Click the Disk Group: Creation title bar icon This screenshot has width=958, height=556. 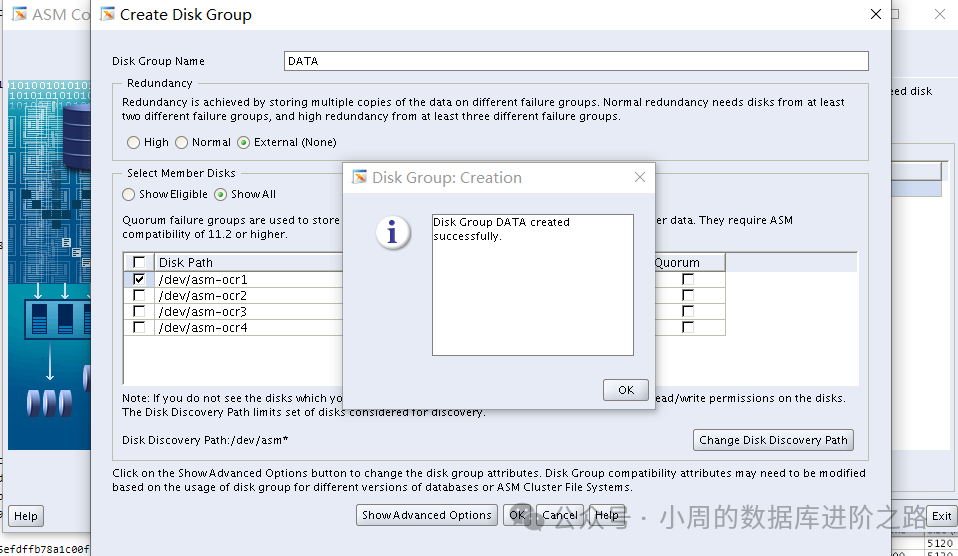[360, 178]
